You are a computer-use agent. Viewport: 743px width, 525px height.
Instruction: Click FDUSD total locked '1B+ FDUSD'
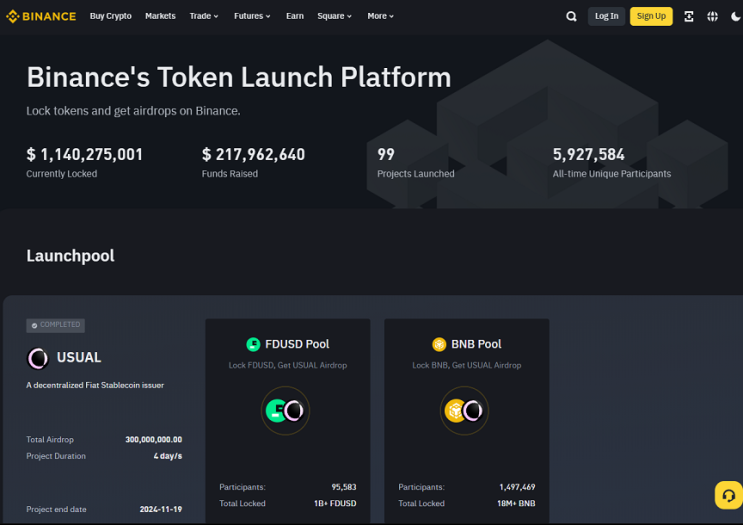[x=335, y=504]
